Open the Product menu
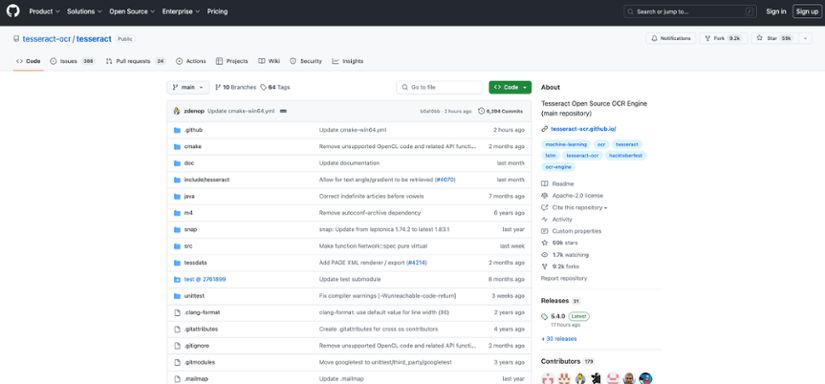 tap(44, 12)
